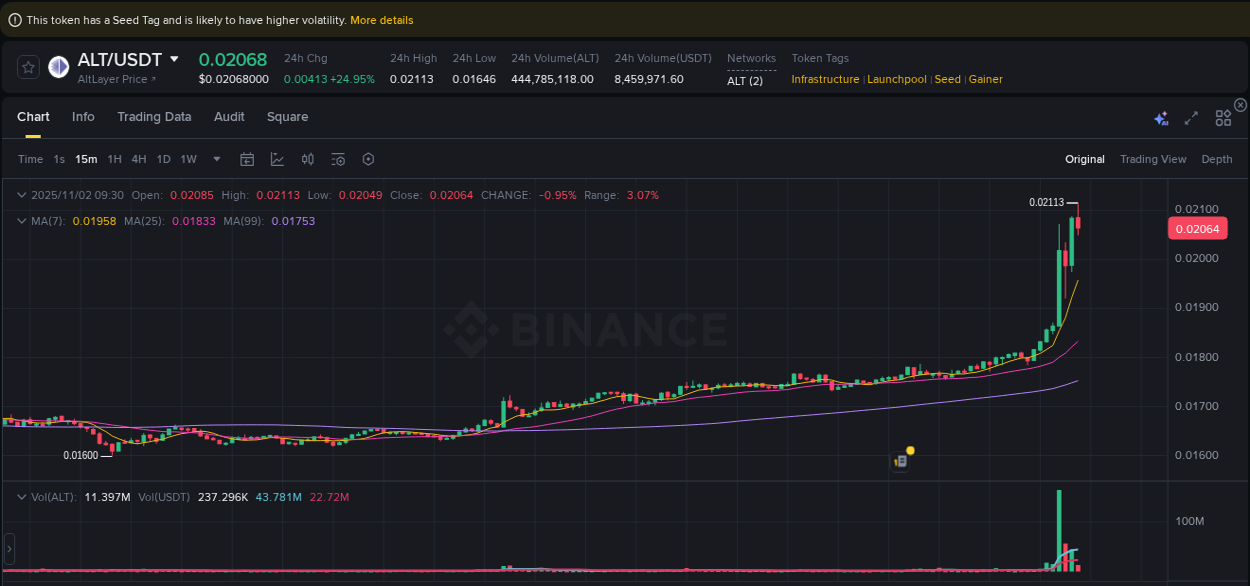Launch the AI assistant sparkle icon
The height and width of the screenshot is (586, 1250).
coord(1161,117)
